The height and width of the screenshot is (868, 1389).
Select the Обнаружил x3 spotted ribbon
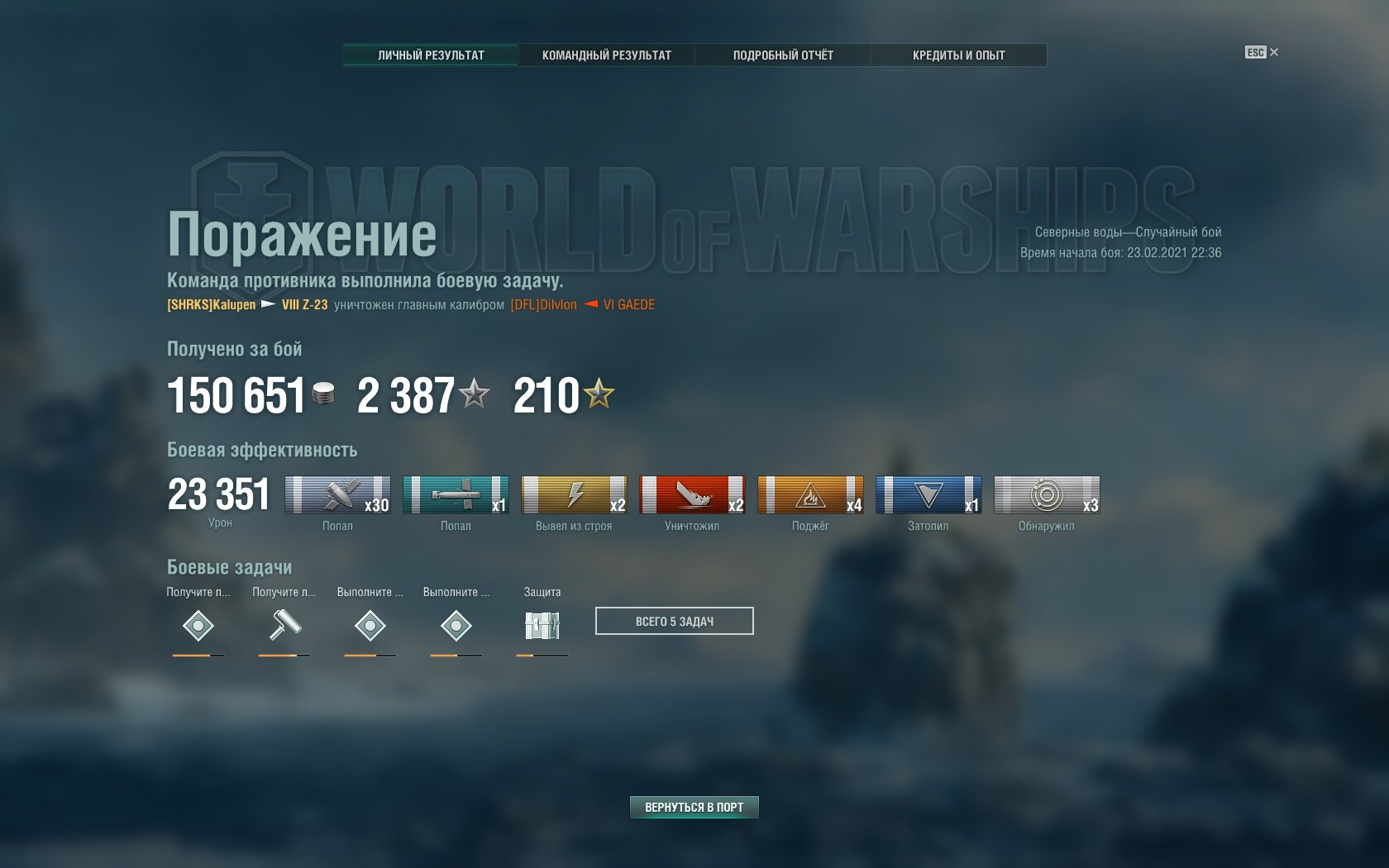pos(1047,494)
